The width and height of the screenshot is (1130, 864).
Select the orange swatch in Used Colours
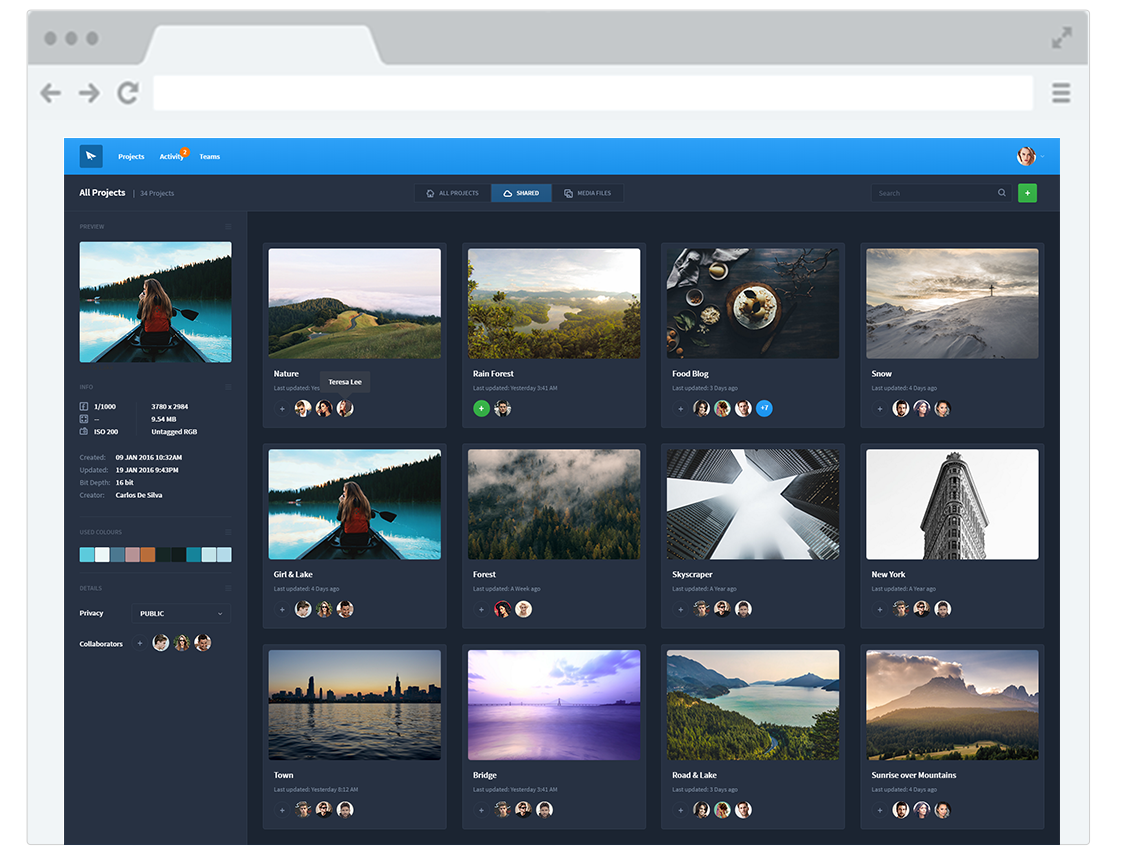pos(147,554)
